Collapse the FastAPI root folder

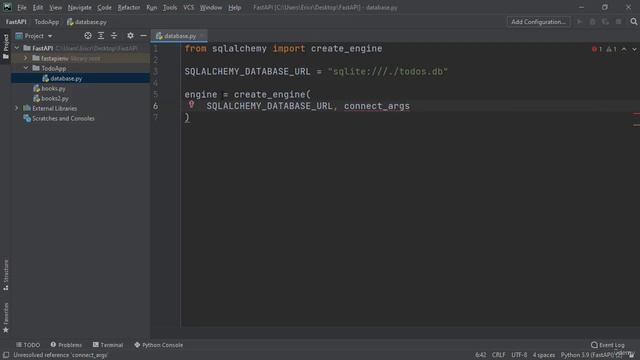17,48
